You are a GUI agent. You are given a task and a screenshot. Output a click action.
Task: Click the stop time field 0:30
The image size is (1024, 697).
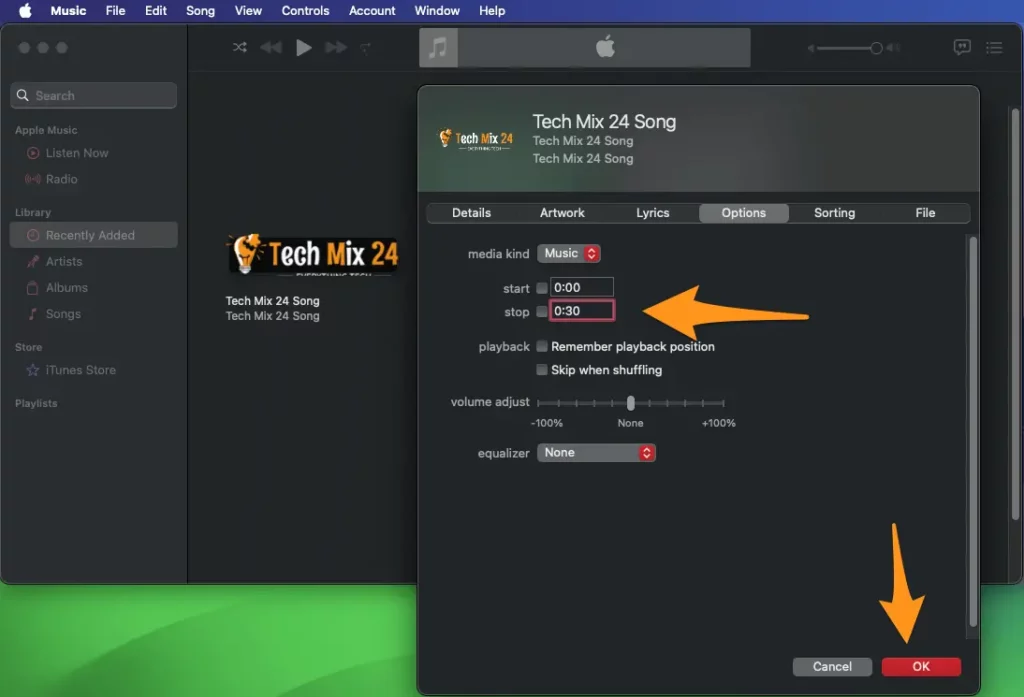pos(581,311)
